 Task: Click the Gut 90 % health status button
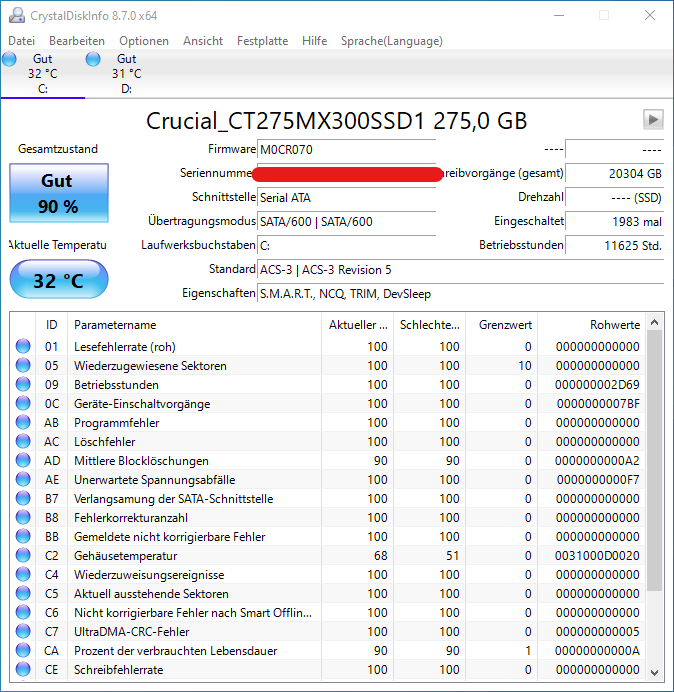[59, 193]
